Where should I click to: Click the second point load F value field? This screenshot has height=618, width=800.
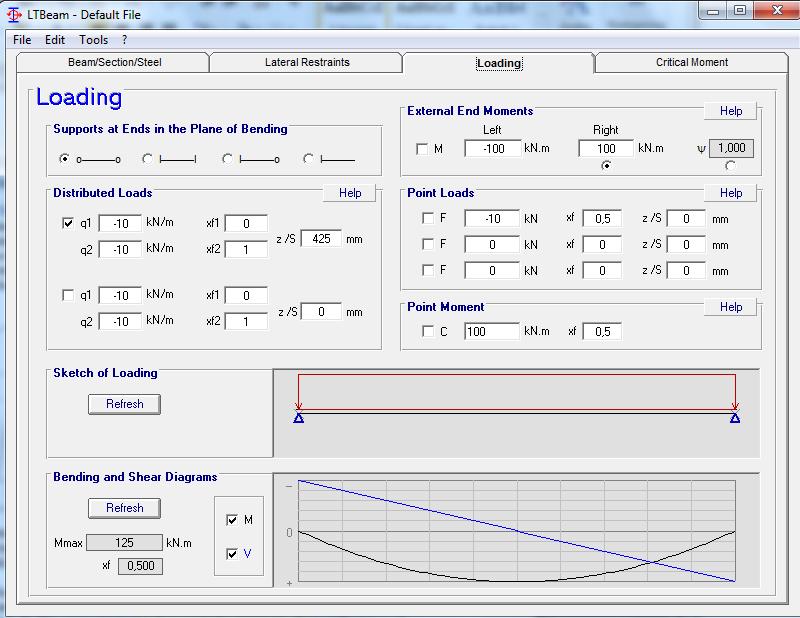coord(492,245)
